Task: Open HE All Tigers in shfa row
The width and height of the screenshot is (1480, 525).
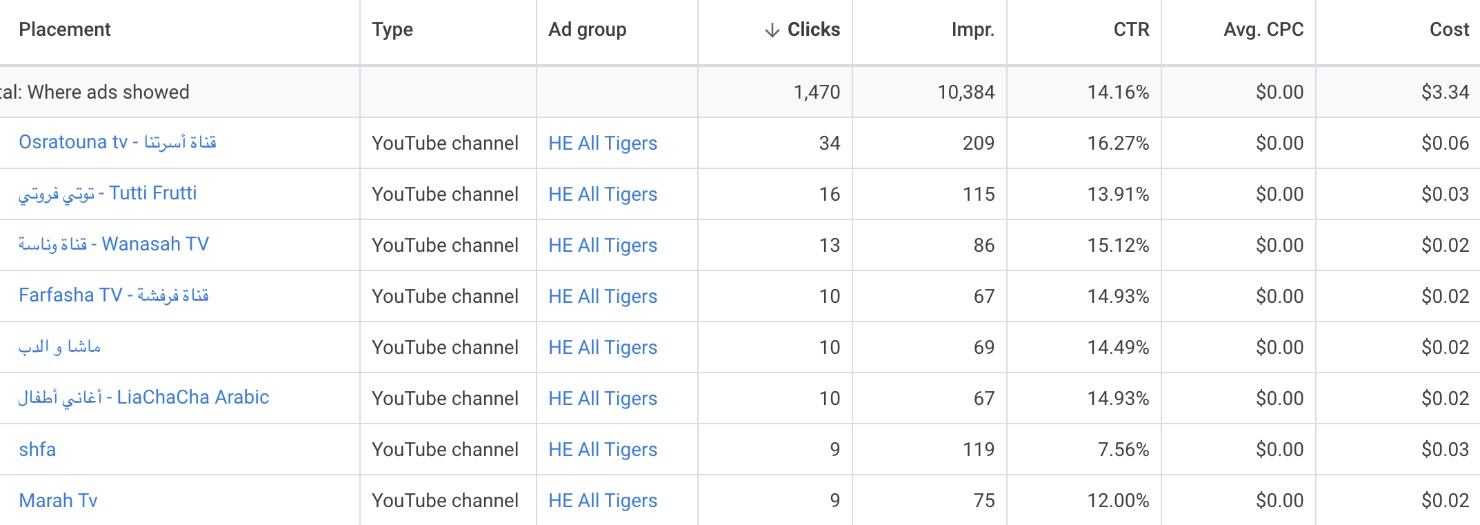Action: pyautogui.click(x=602, y=449)
